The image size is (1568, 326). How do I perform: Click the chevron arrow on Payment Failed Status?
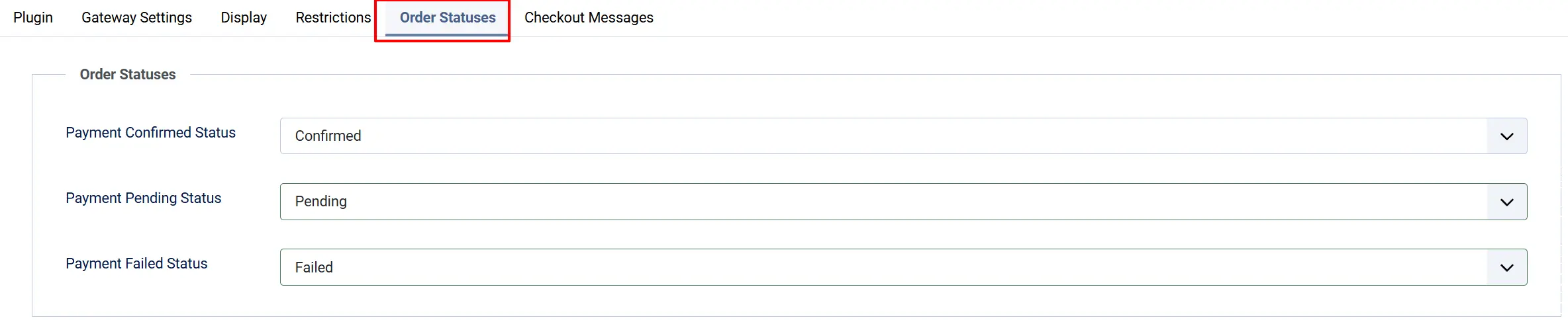point(1506,267)
